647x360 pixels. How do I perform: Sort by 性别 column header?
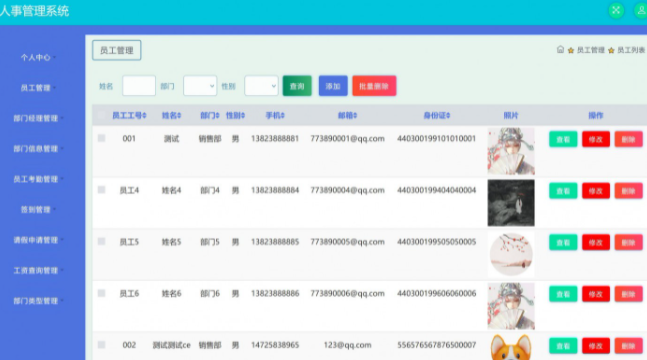[x=235, y=116]
